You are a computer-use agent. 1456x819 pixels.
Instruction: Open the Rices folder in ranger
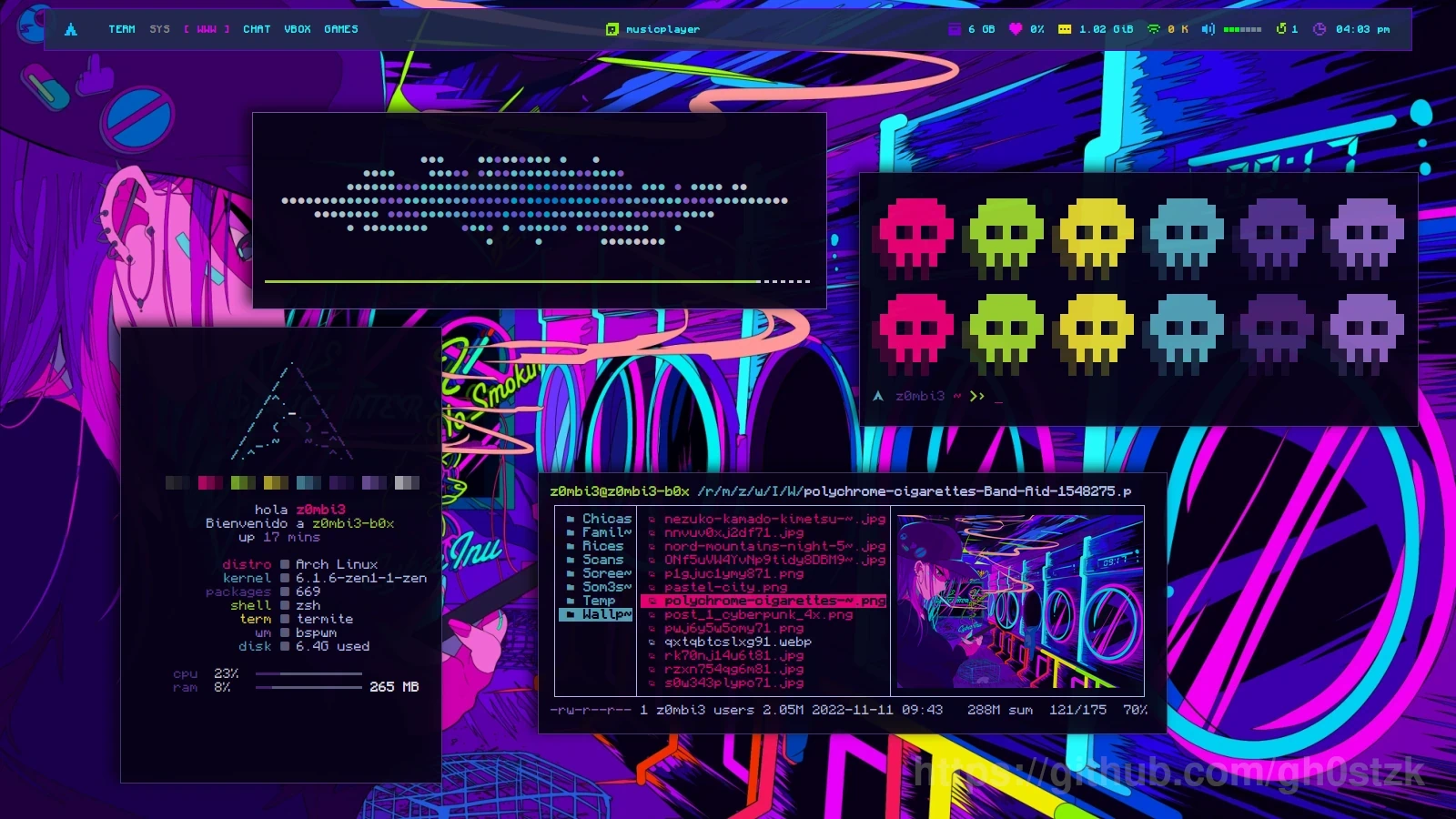click(x=602, y=546)
